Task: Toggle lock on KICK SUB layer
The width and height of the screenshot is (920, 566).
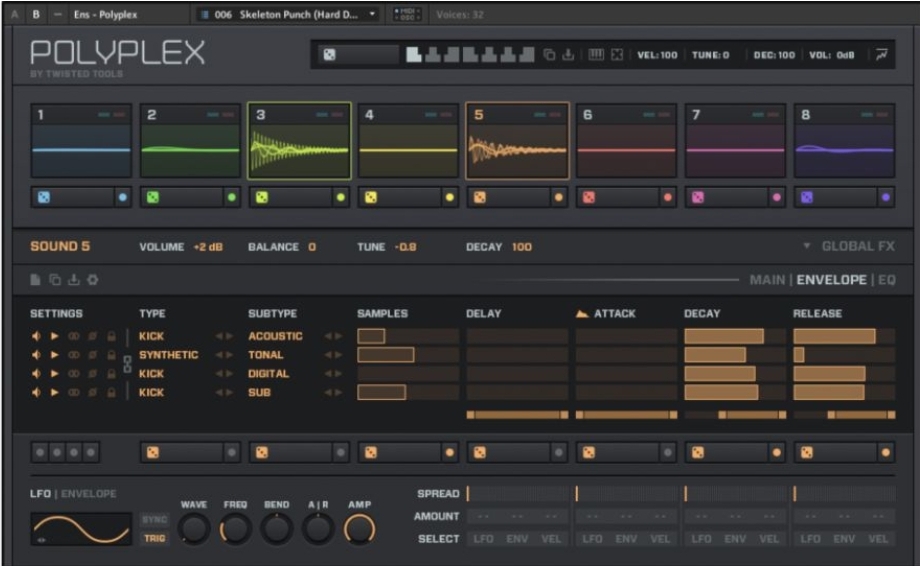Action: pos(111,392)
